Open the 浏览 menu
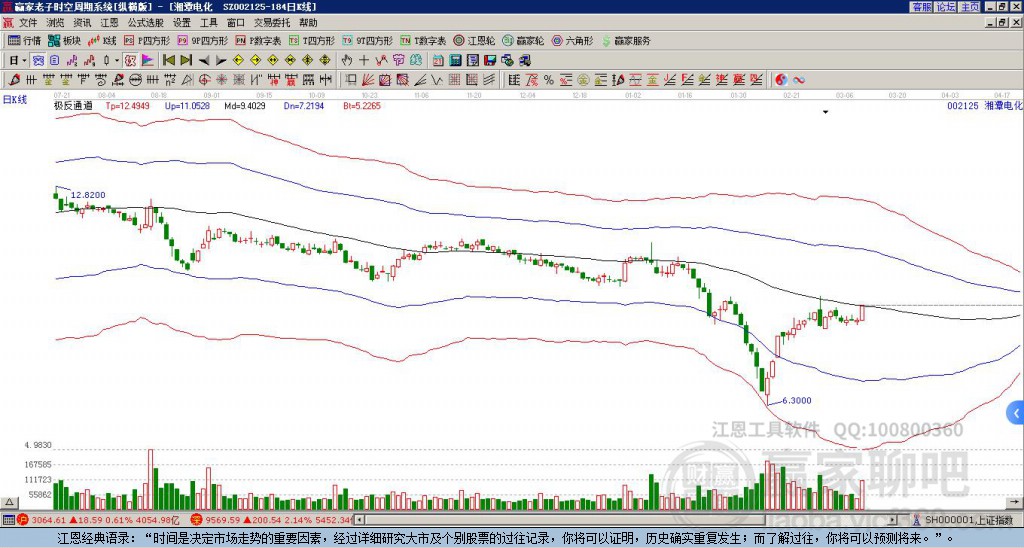 point(56,23)
